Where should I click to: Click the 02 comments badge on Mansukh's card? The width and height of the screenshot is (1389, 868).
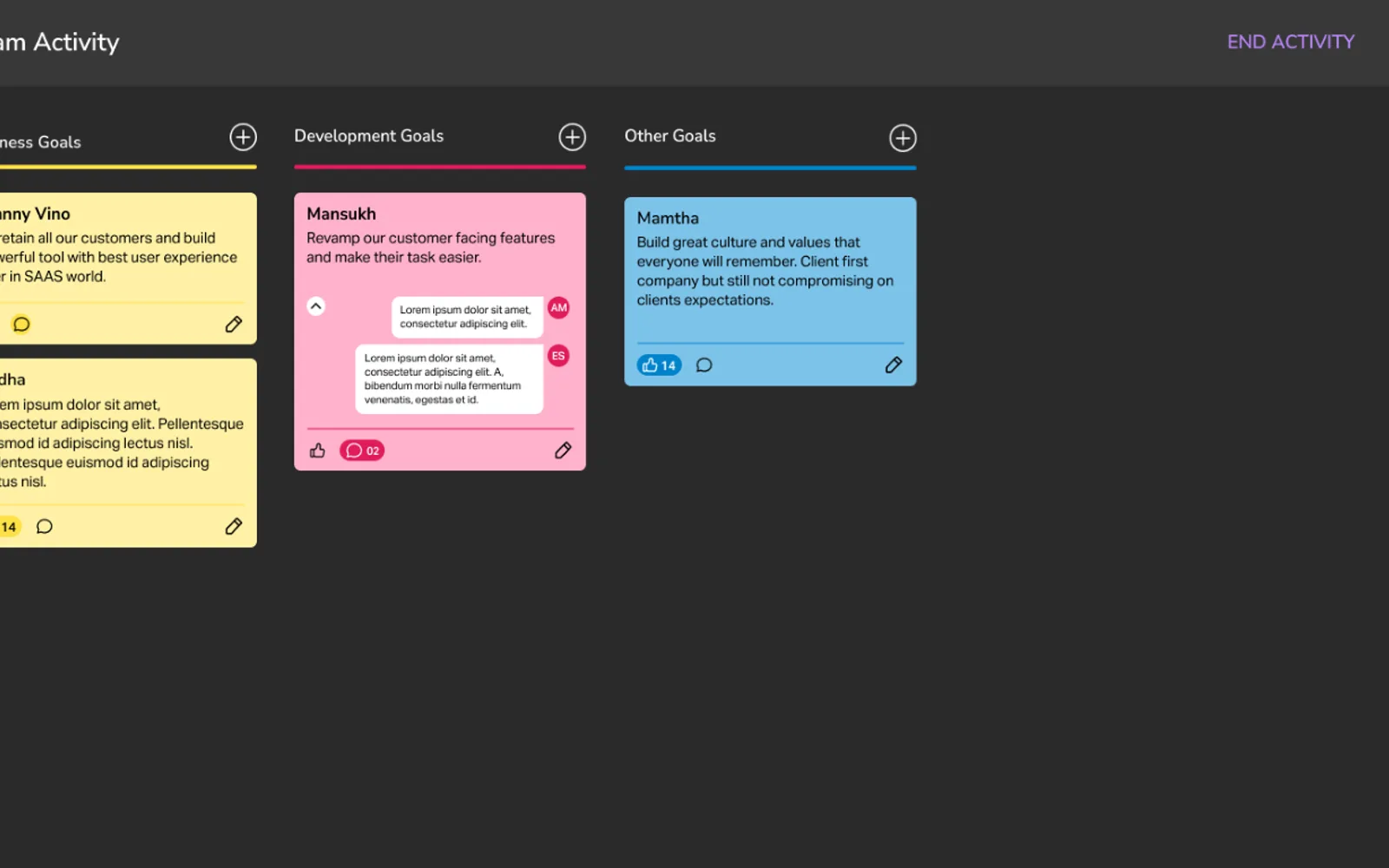coord(362,450)
